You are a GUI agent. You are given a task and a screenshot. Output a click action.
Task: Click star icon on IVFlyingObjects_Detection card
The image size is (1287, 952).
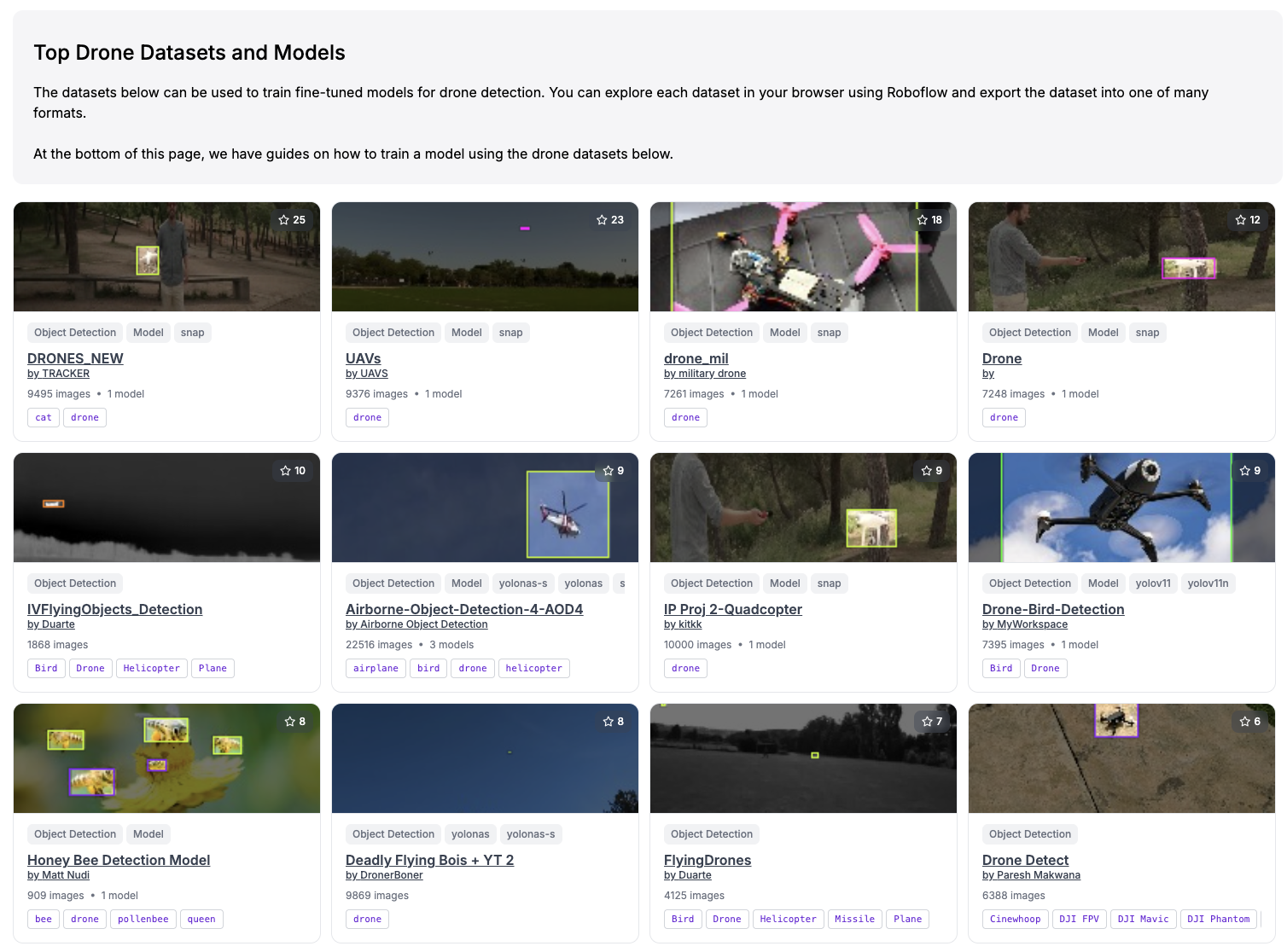[285, 471]
